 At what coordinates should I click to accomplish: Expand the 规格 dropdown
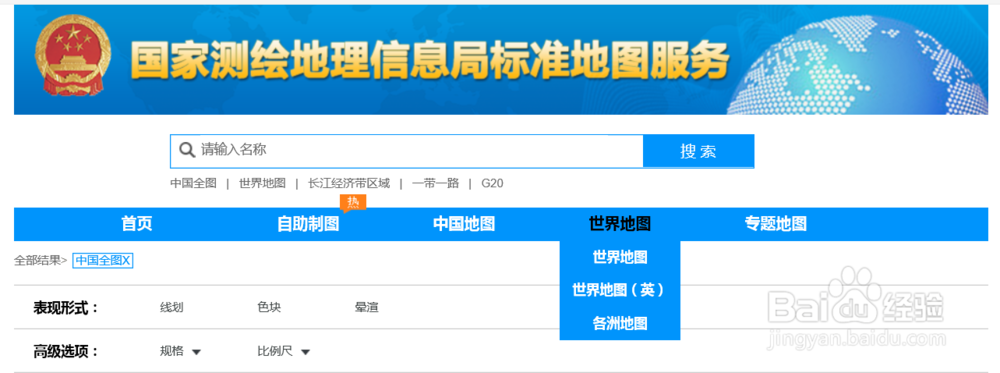coord(180,351)
